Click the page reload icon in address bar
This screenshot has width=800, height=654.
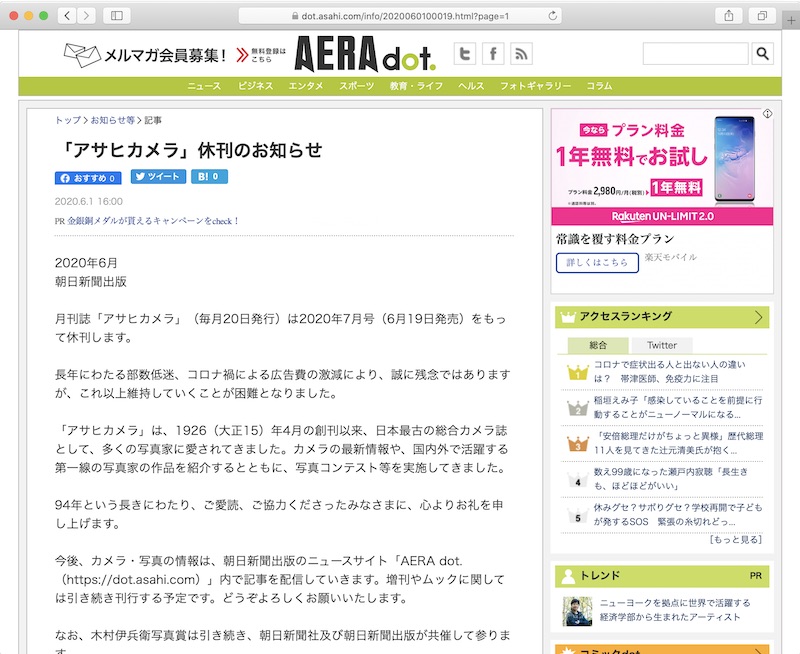tap(551, 15)
